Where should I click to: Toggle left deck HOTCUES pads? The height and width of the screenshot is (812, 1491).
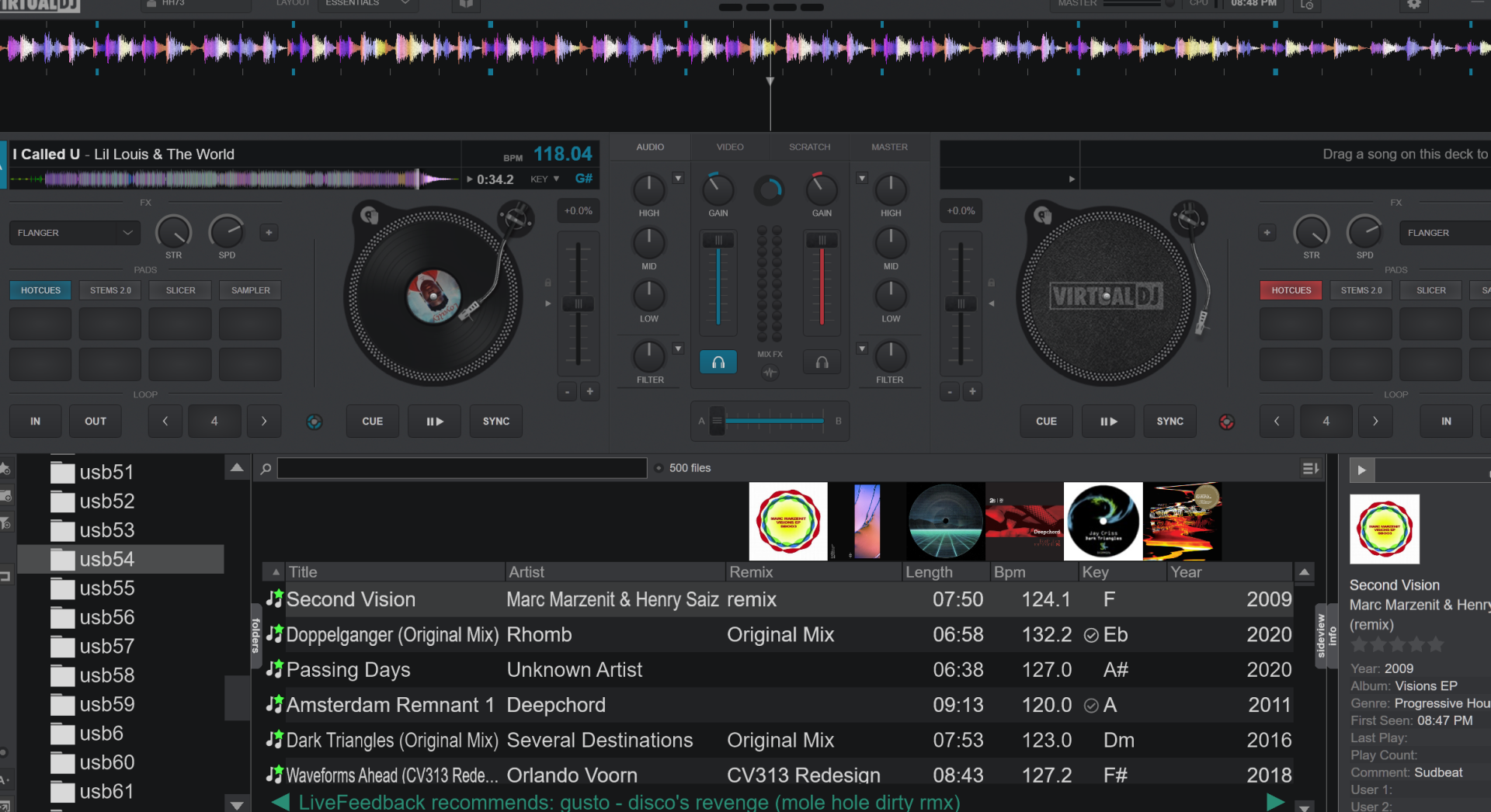[x=40, y=290]
